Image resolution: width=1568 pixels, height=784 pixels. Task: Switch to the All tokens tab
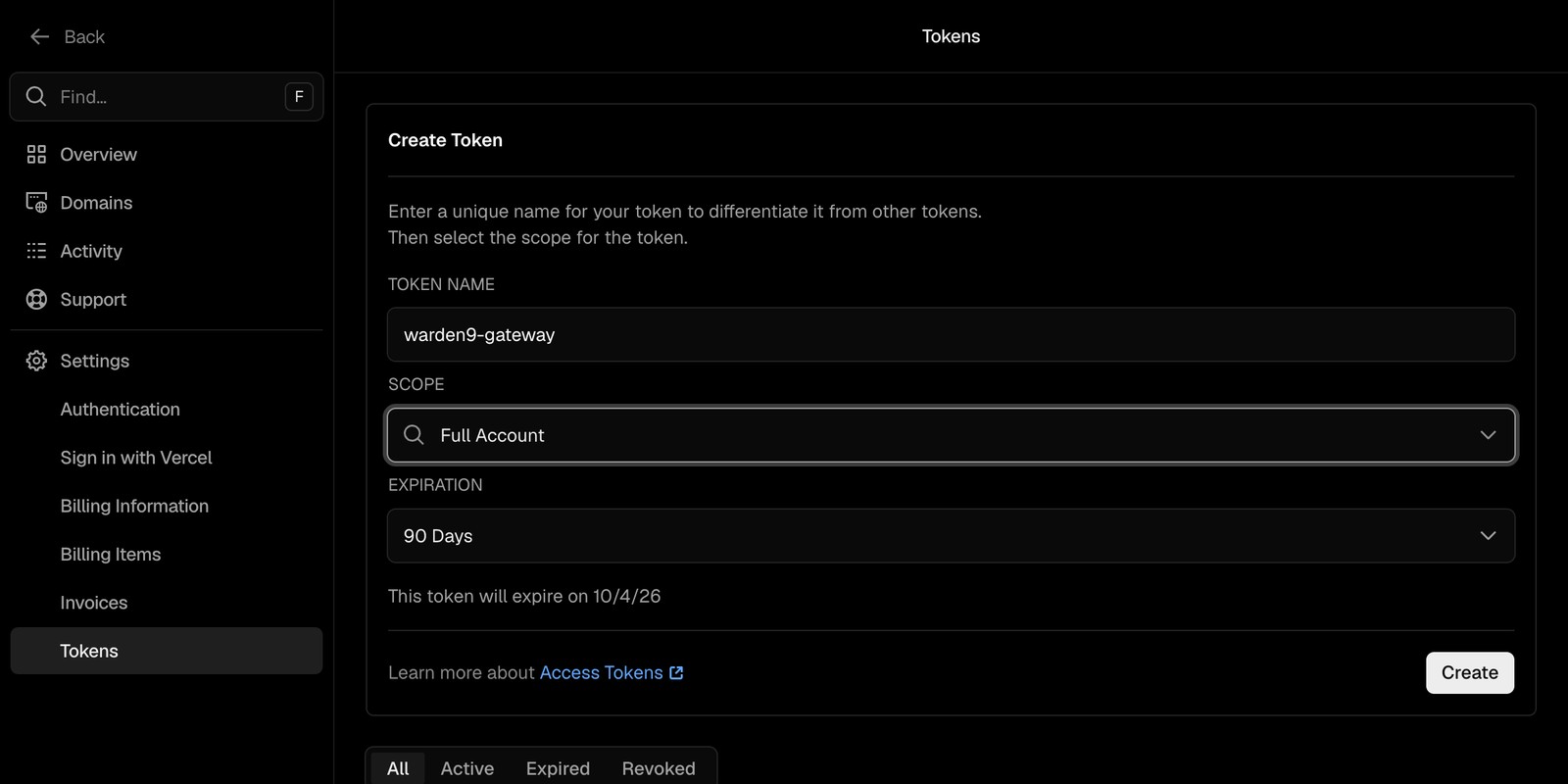pyautogui.click(x=398, y=768)
